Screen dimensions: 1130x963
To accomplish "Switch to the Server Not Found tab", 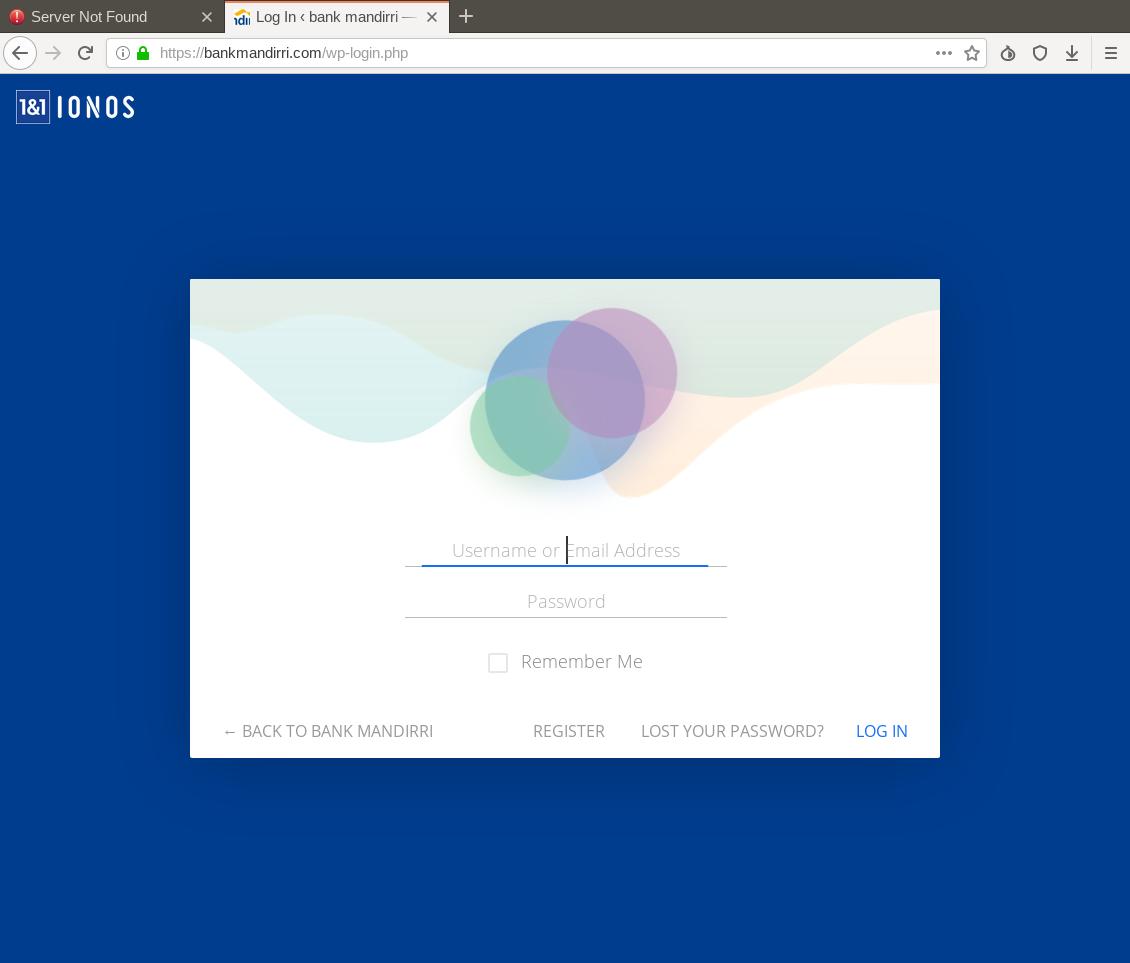I will 112,17.
